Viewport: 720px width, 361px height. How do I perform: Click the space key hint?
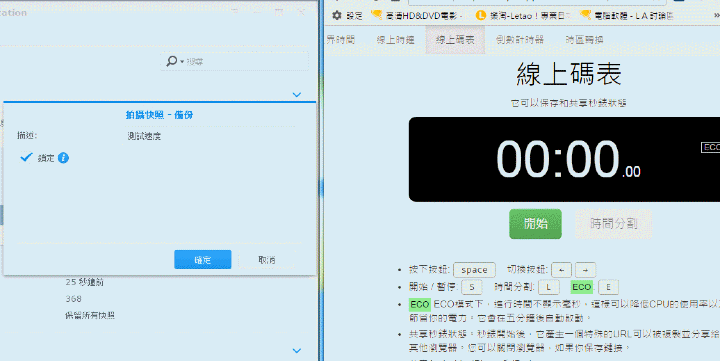click(x=474, y=270)
